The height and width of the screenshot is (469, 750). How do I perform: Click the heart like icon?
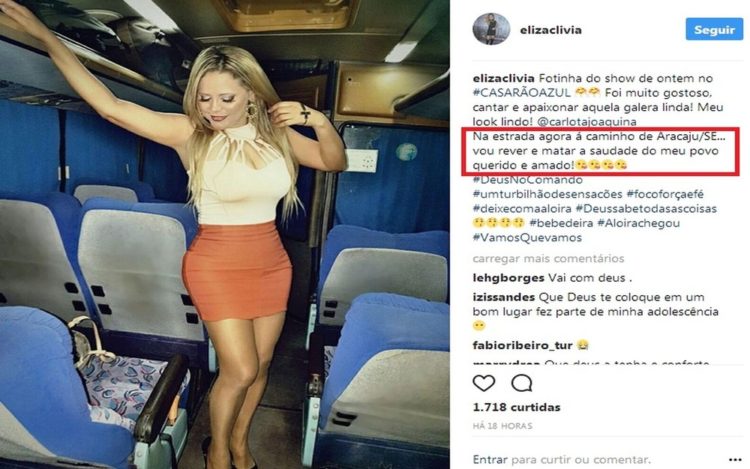pos(484,383)
